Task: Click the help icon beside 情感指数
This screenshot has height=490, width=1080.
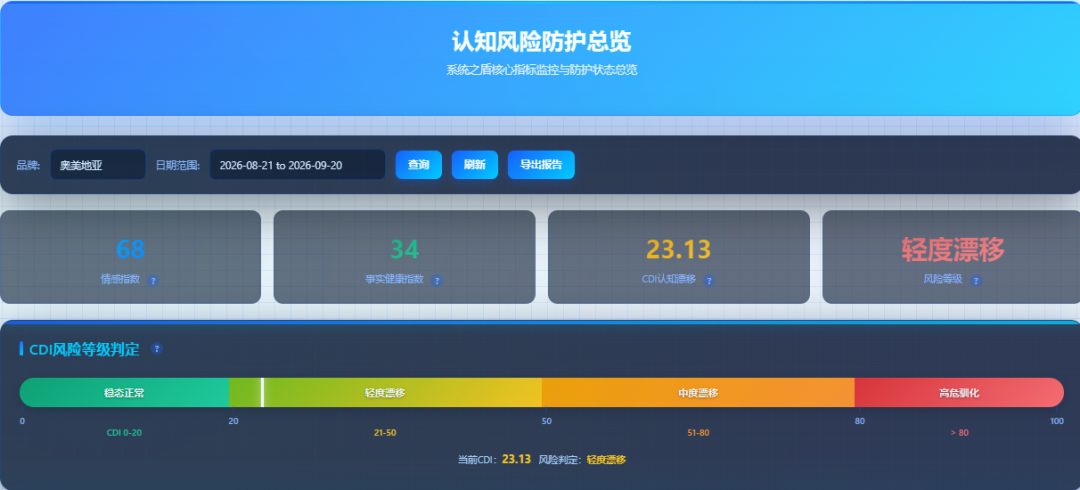Action: pyautogui.click(x=154, y=280)
